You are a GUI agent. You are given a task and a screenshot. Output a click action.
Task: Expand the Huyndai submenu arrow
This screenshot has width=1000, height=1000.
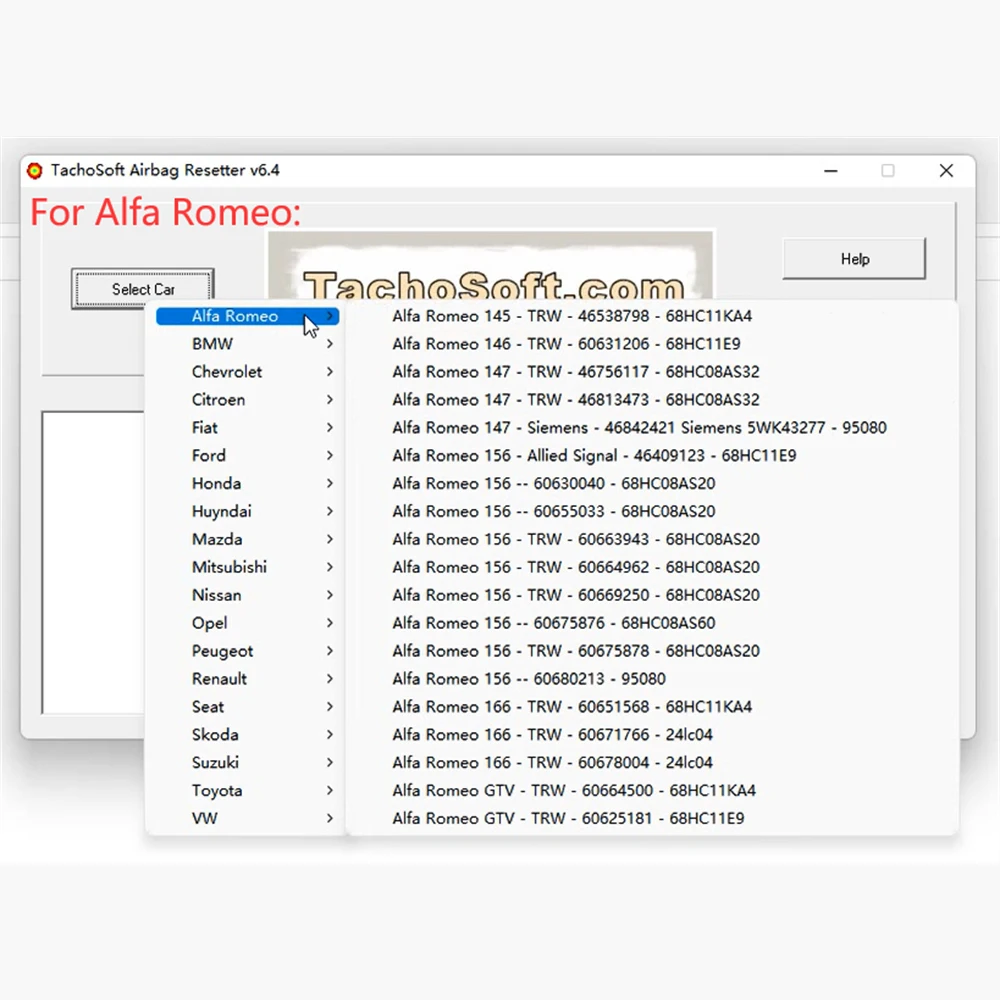point(330,511)
